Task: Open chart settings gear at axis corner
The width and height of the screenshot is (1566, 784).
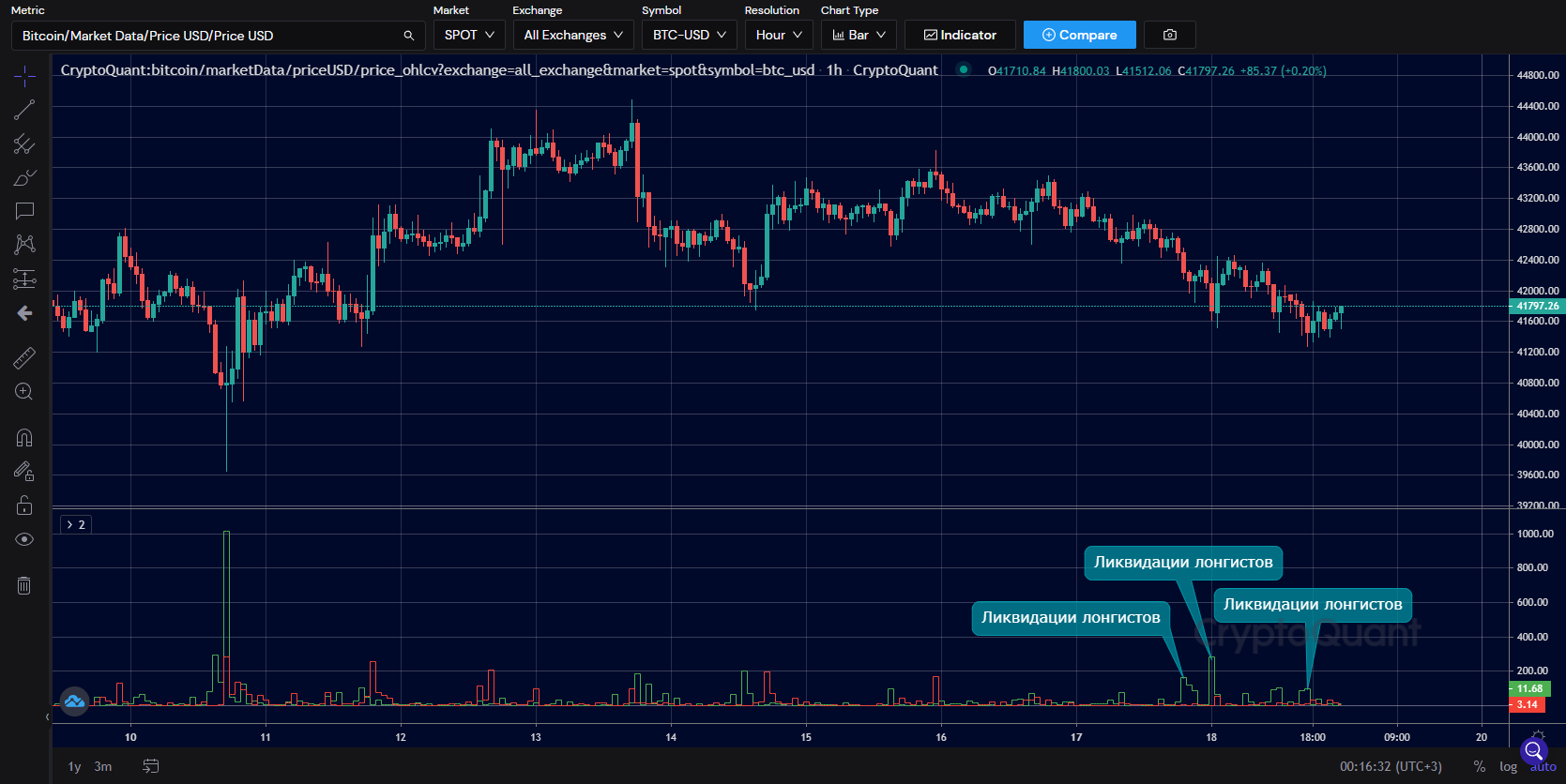Action: click(x=1537, y=736)
